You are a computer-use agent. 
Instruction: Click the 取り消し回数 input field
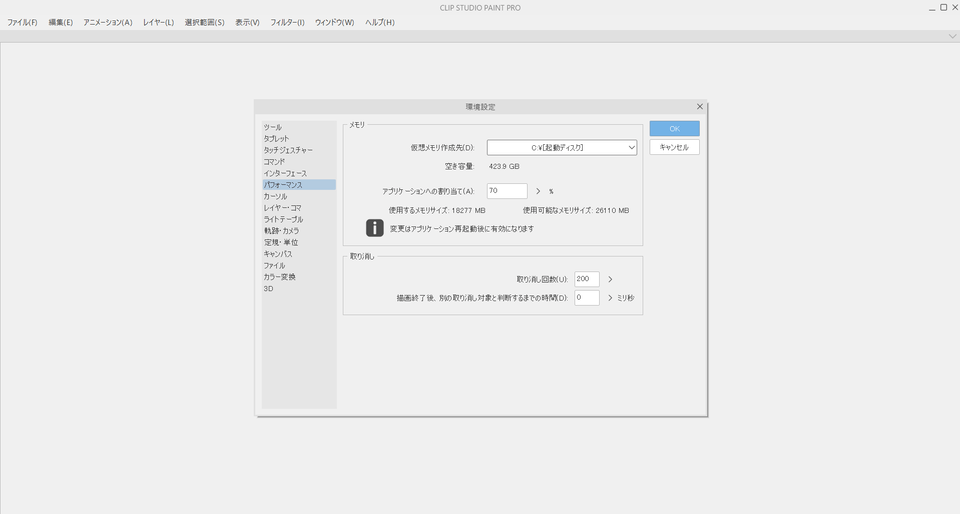point(587,280)
